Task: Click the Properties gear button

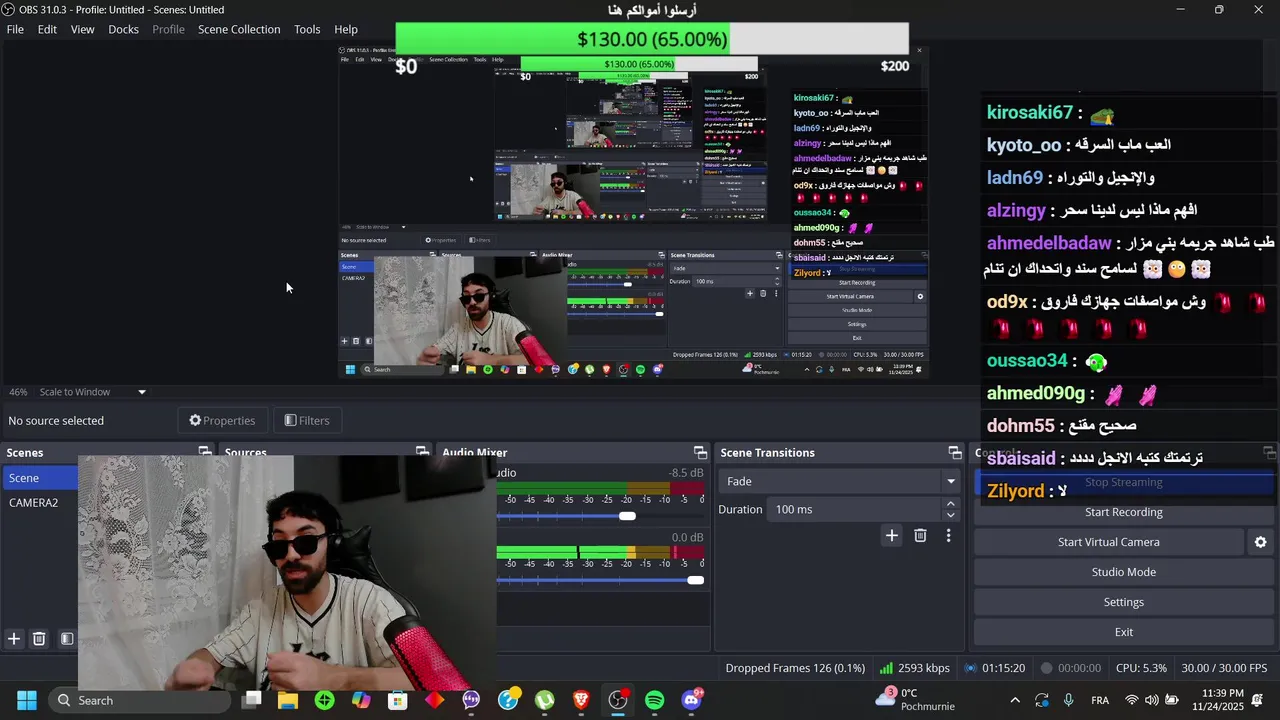Action: point(222,420)
